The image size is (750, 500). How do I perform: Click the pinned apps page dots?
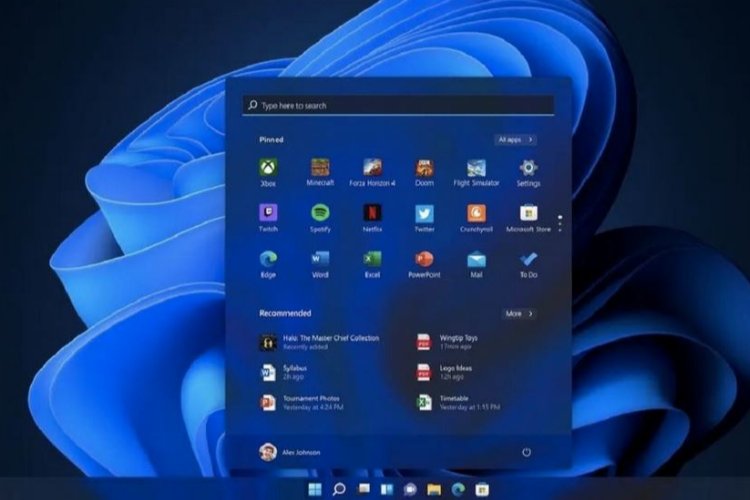pos(560,223)
